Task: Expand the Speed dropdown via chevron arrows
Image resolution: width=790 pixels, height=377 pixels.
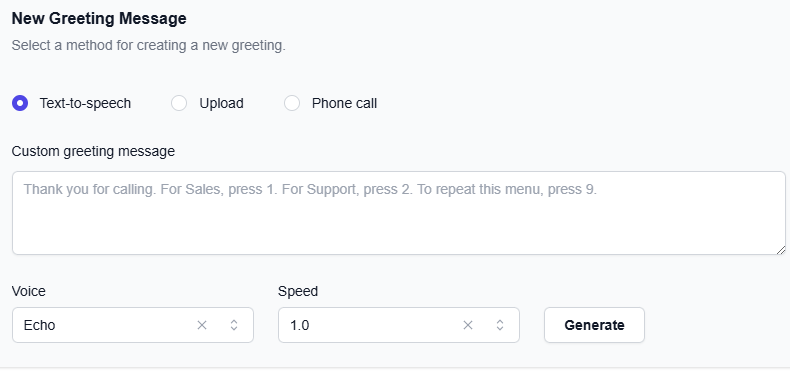Action: tap(500, 325)
